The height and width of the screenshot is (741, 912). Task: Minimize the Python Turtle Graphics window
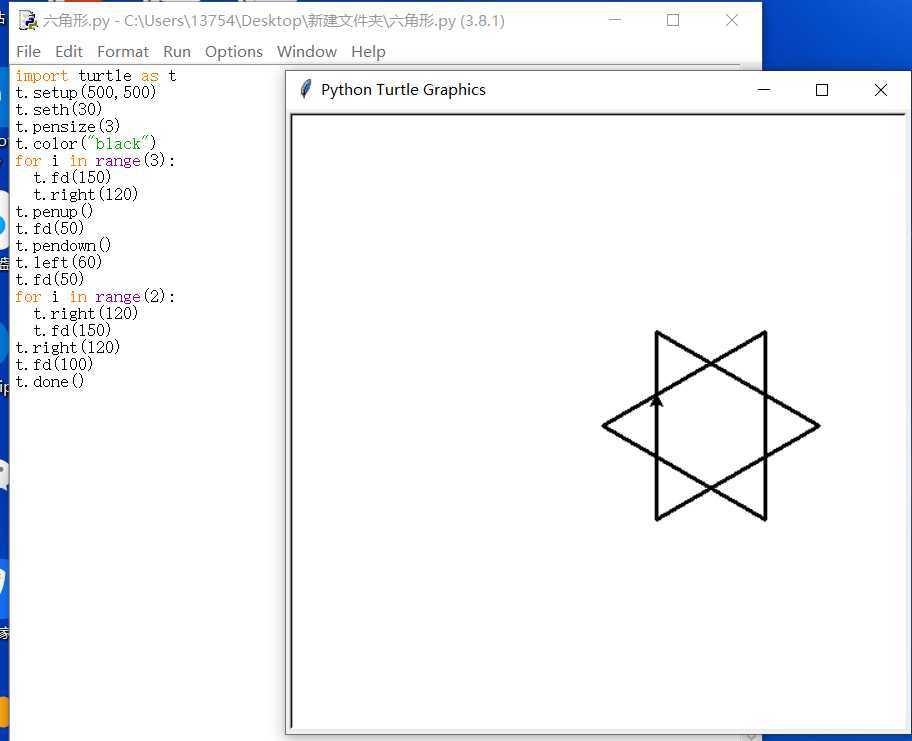(x=764, y=90)
